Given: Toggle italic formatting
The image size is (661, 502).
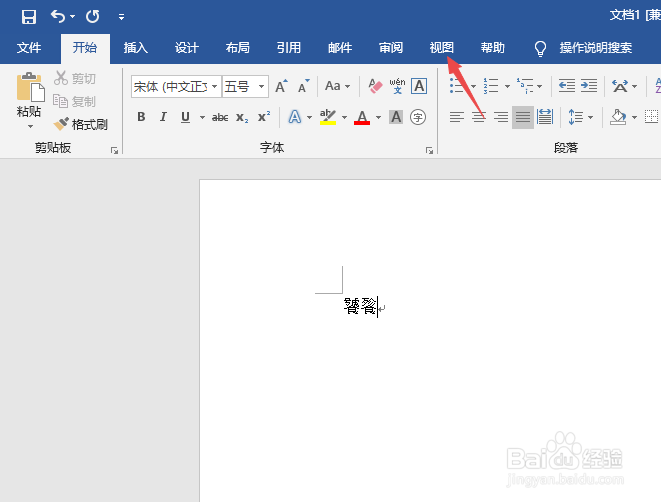Looking at the screenshot, I should point(163,117).
